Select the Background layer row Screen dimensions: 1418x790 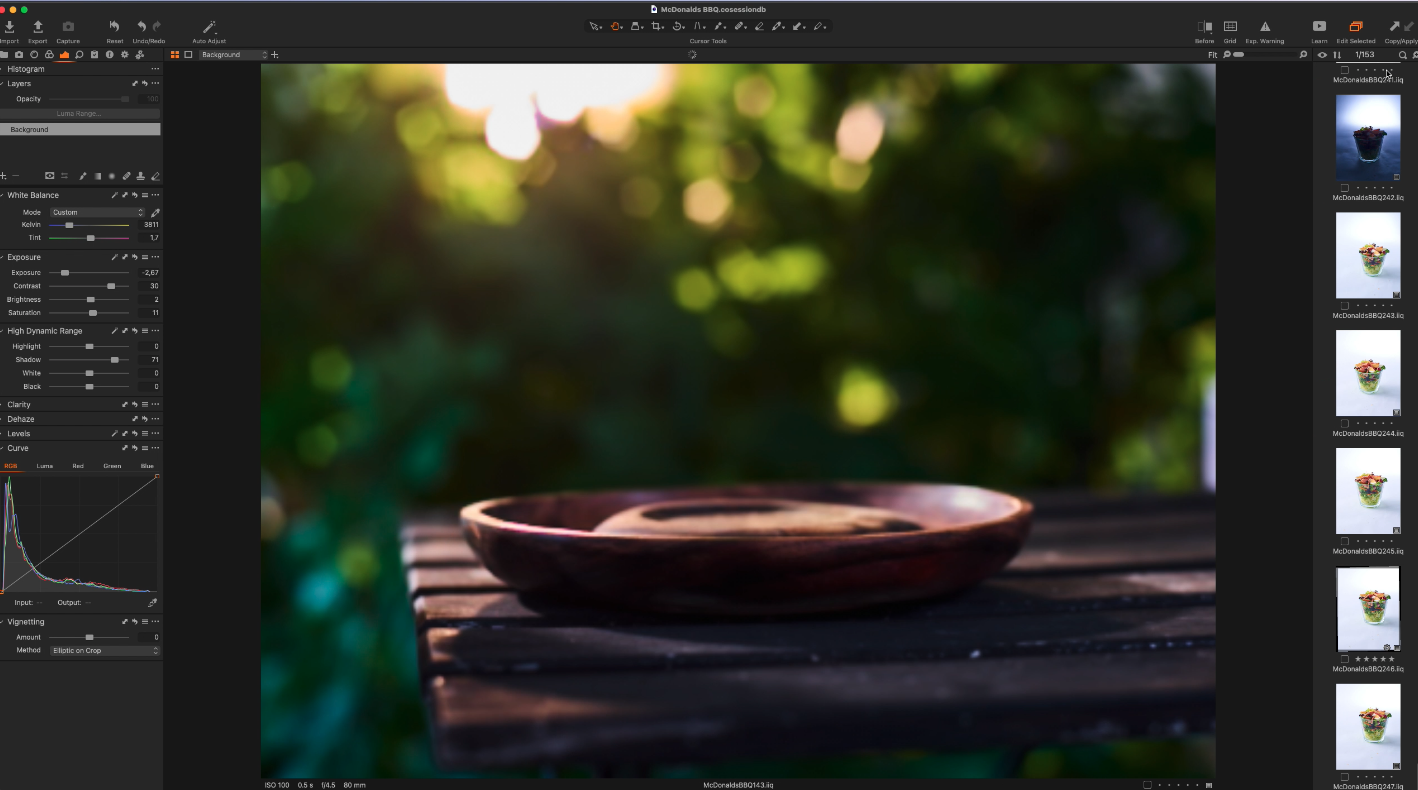tap(80, 129)
